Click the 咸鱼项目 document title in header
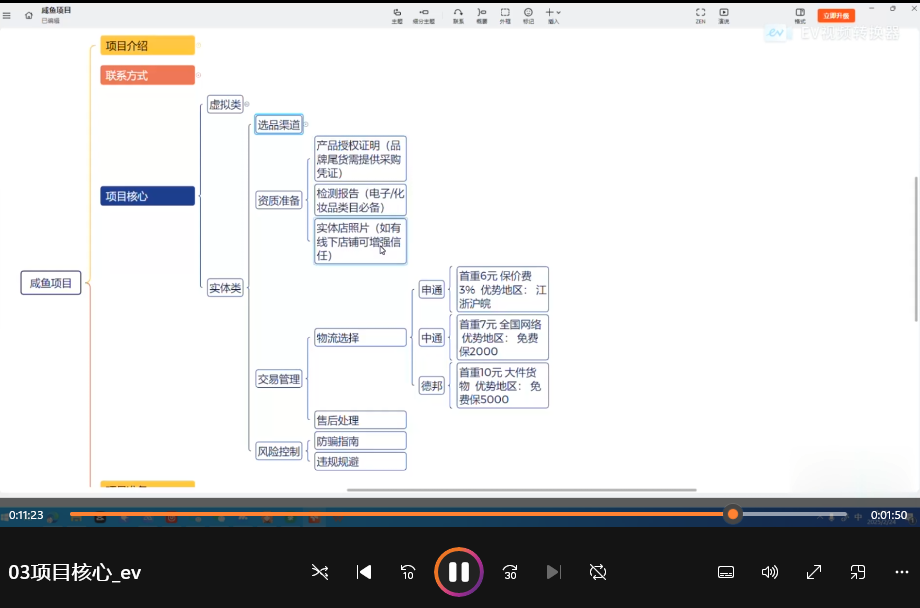The image size is (920, 608). click(x=56, y=11)
